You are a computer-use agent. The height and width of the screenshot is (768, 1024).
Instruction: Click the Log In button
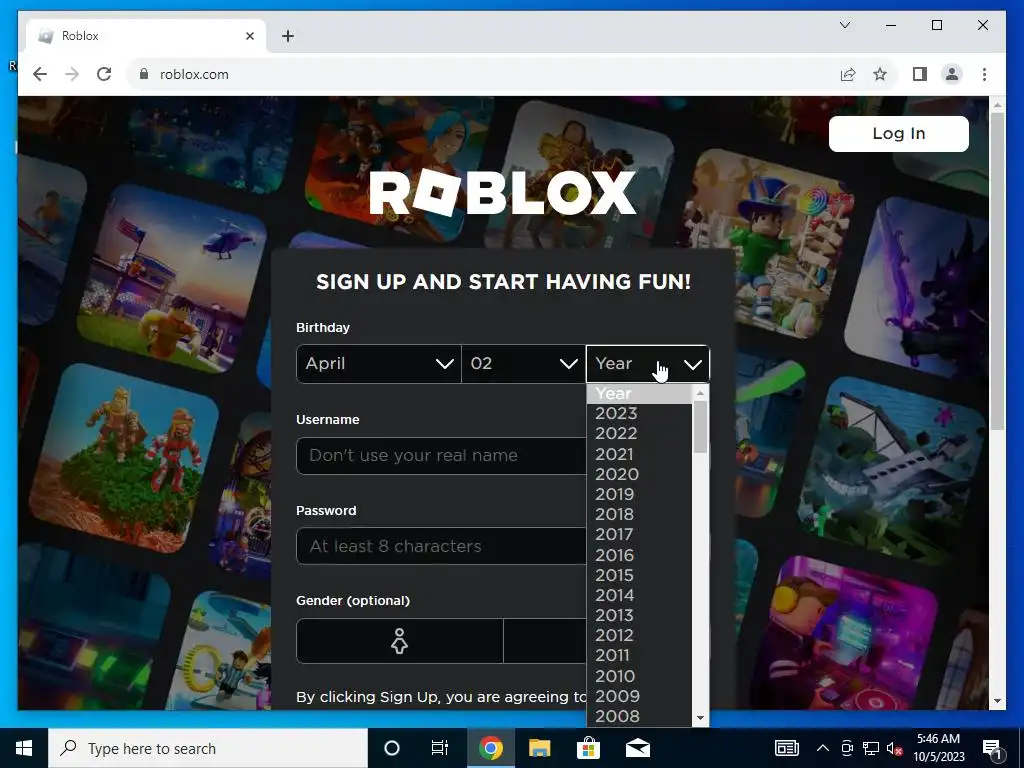point(899,134)
